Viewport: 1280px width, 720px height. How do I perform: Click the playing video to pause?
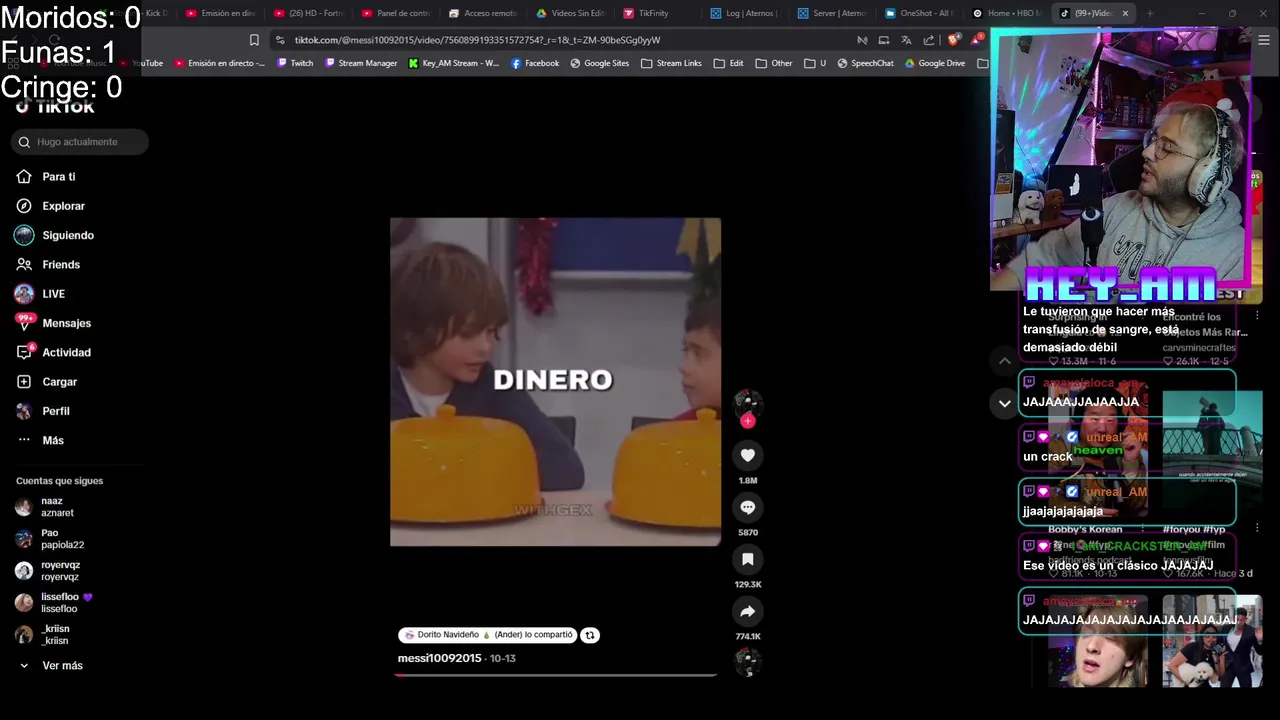click(555, 381)
